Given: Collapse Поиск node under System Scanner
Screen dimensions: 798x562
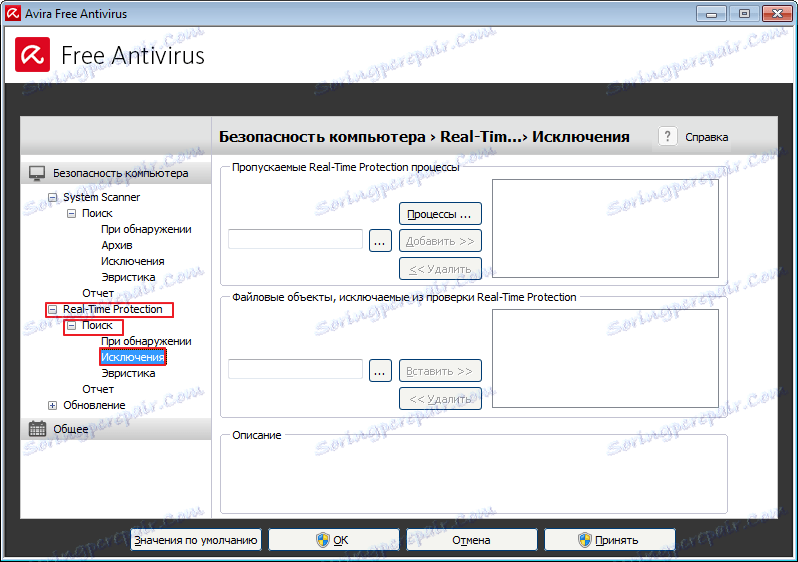Looking at the screenshot, I should click(72, 213).
